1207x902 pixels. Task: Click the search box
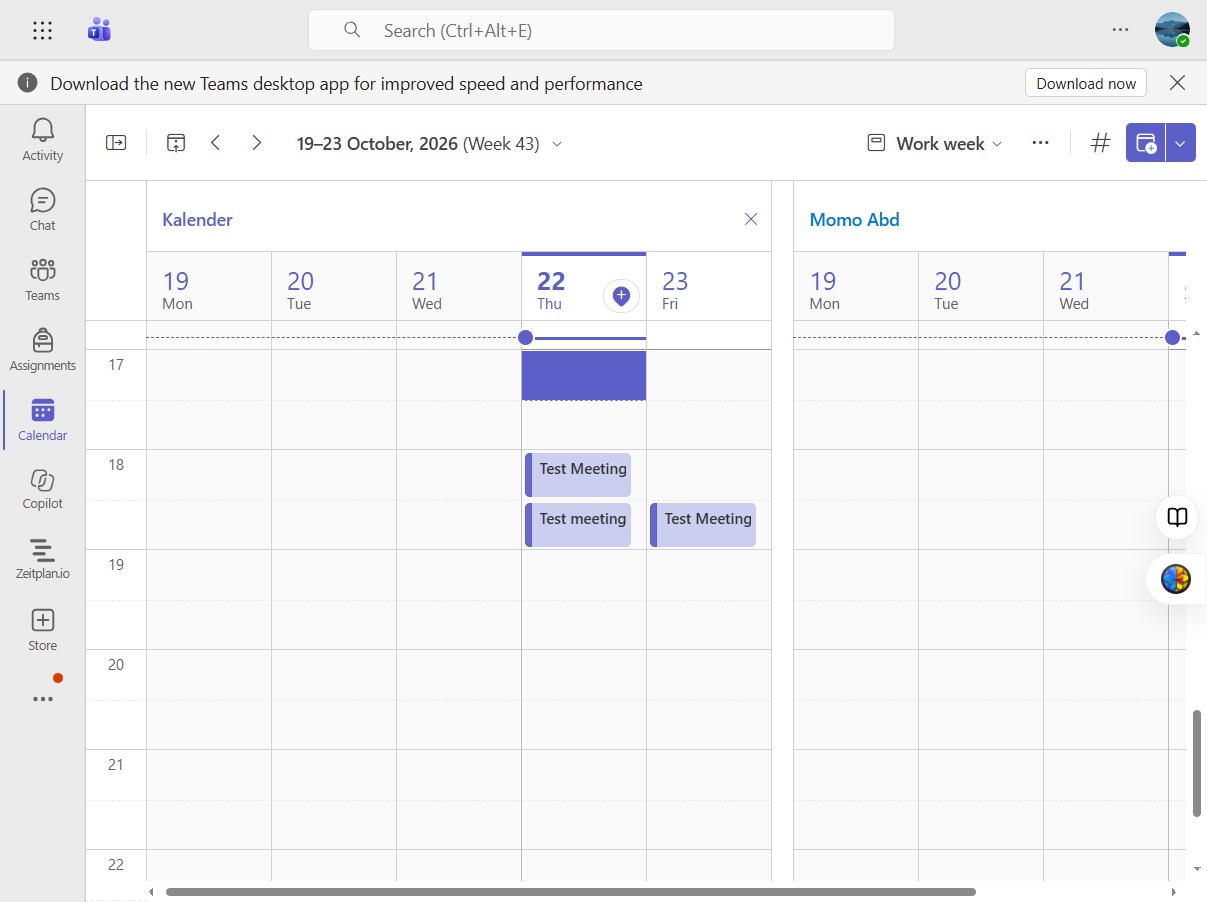601,30
